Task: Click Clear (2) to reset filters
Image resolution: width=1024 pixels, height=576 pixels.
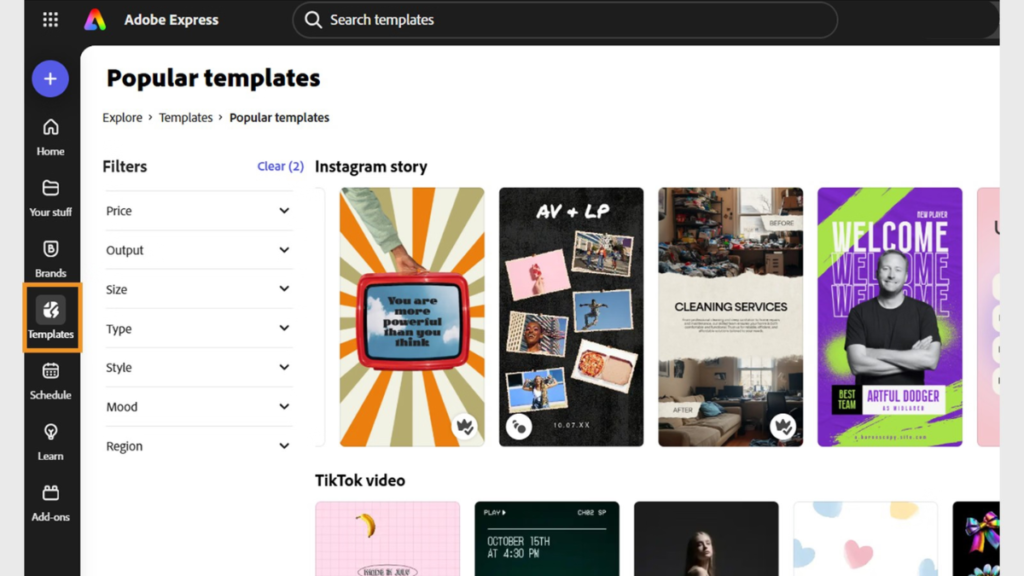Action: [280, 166]
